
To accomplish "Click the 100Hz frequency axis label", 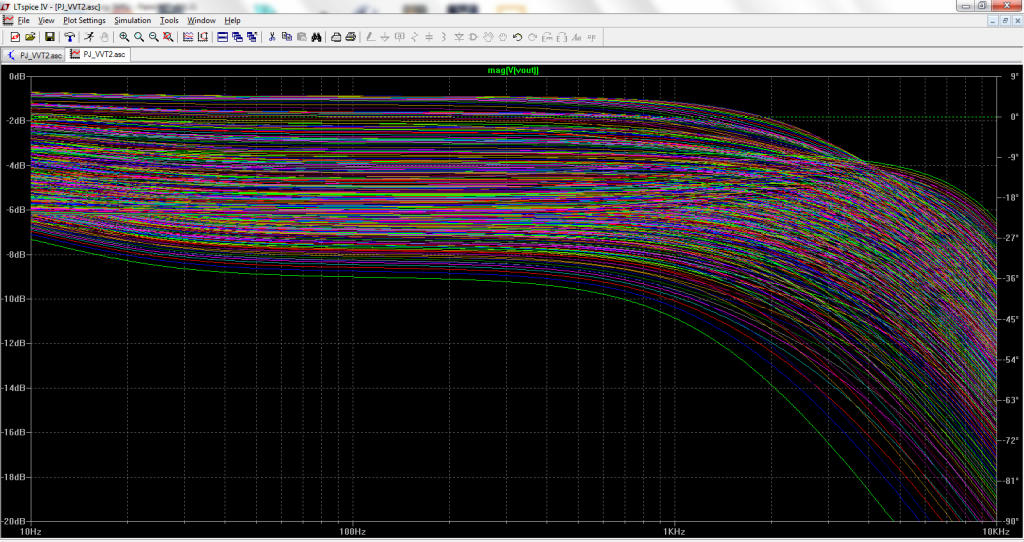I will click(x=352, y=532).
